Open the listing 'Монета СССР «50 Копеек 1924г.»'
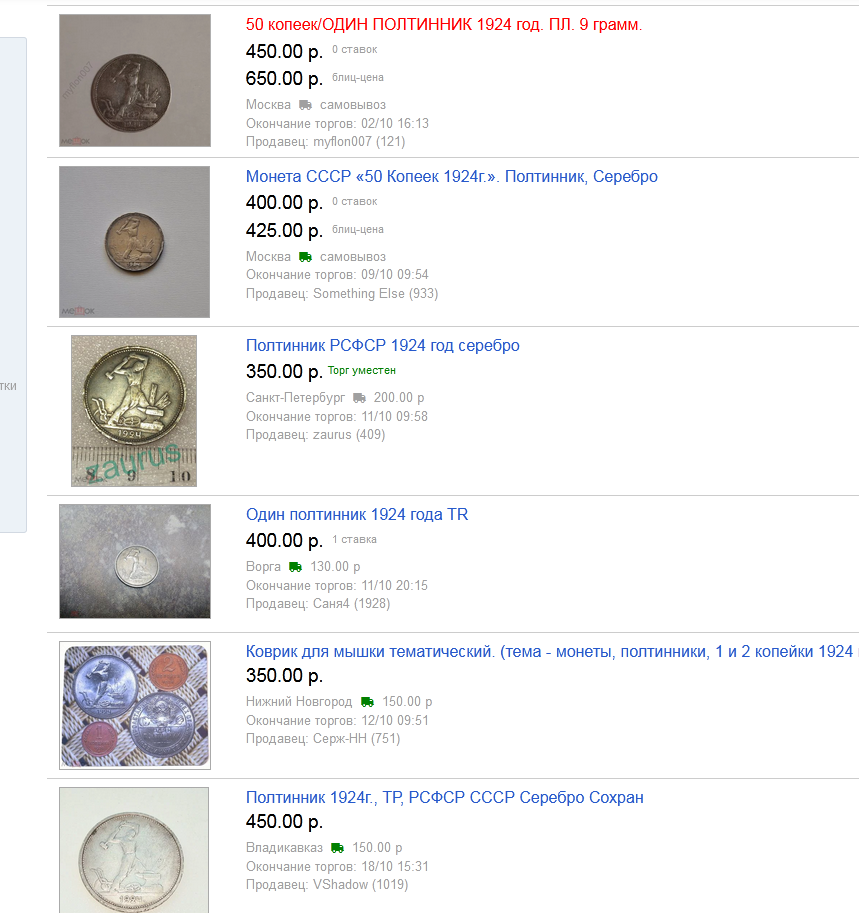 451,176
